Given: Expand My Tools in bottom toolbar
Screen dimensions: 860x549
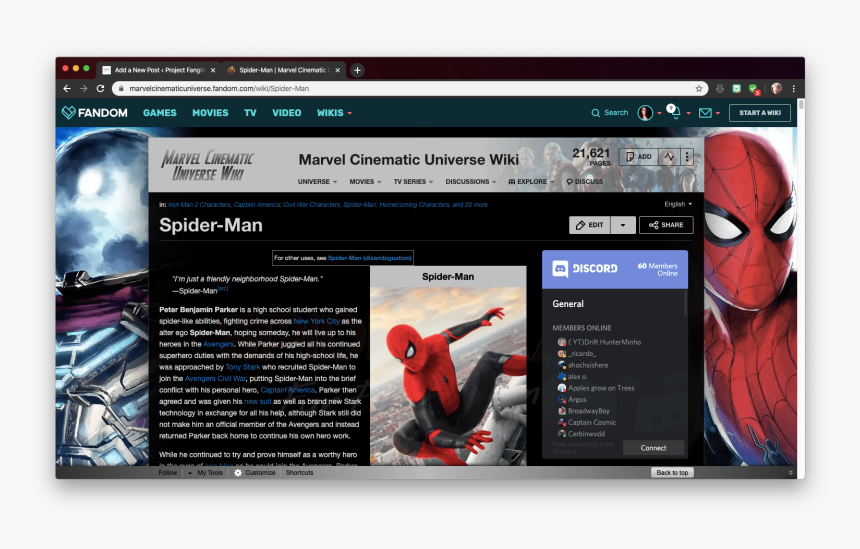Looking at the screenshot, I should click(206, 473).
